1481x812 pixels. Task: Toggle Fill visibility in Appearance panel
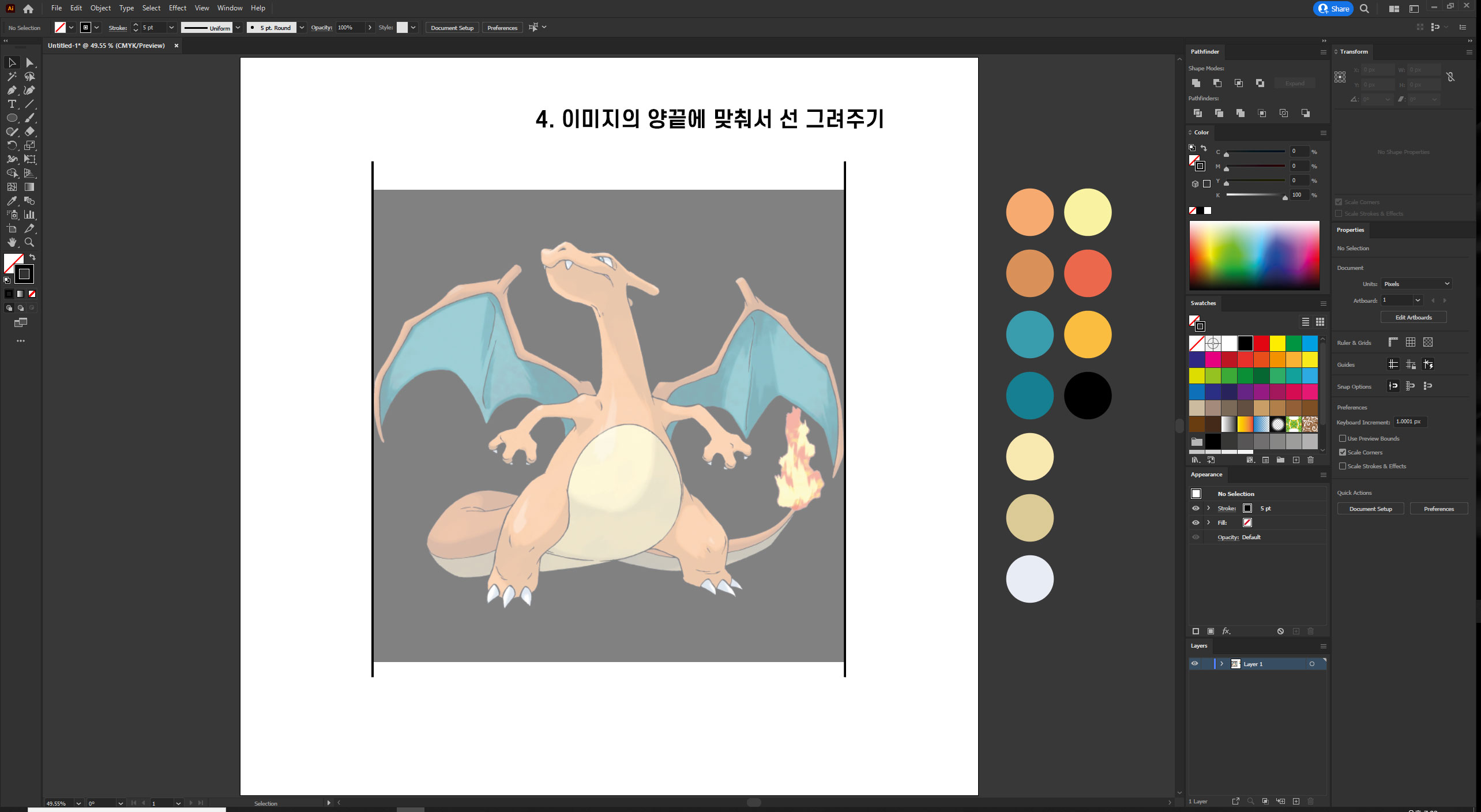pos(1196,522)
